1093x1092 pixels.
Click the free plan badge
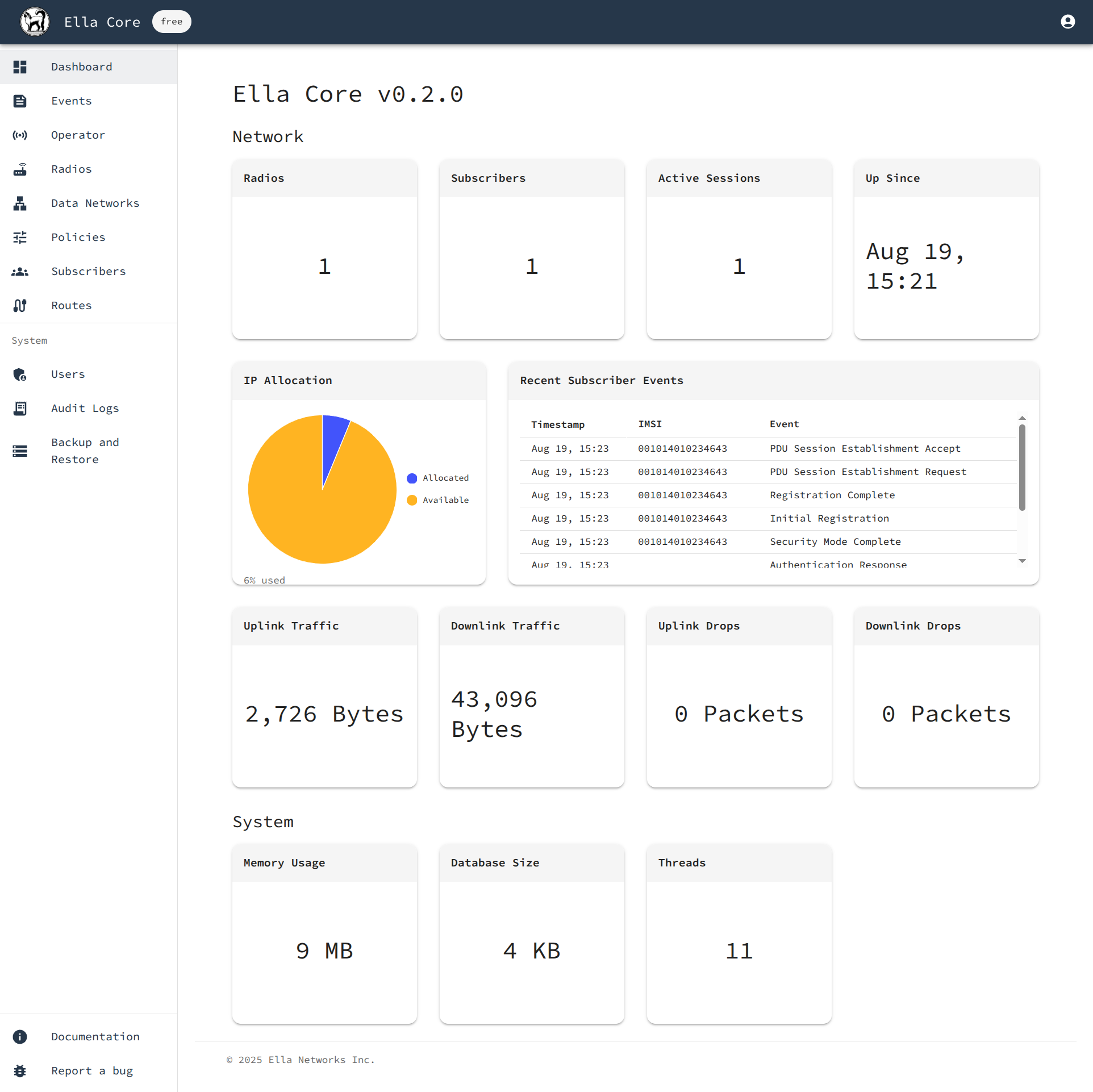[171, 22]
